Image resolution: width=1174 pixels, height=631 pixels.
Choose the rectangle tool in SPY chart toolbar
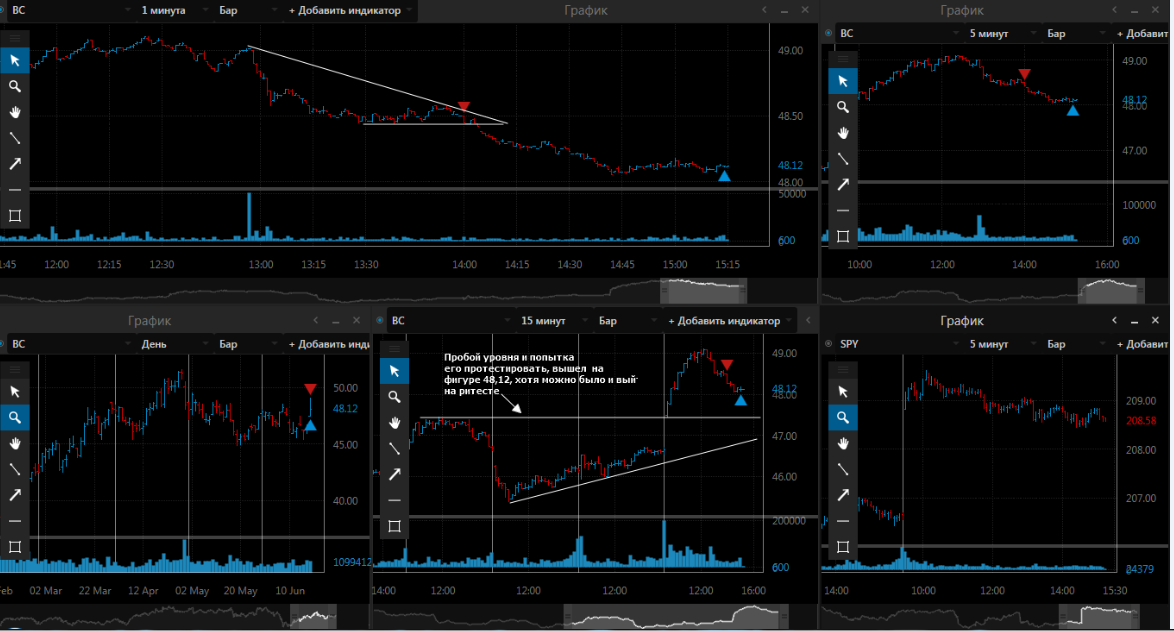(x=842, y=546)
